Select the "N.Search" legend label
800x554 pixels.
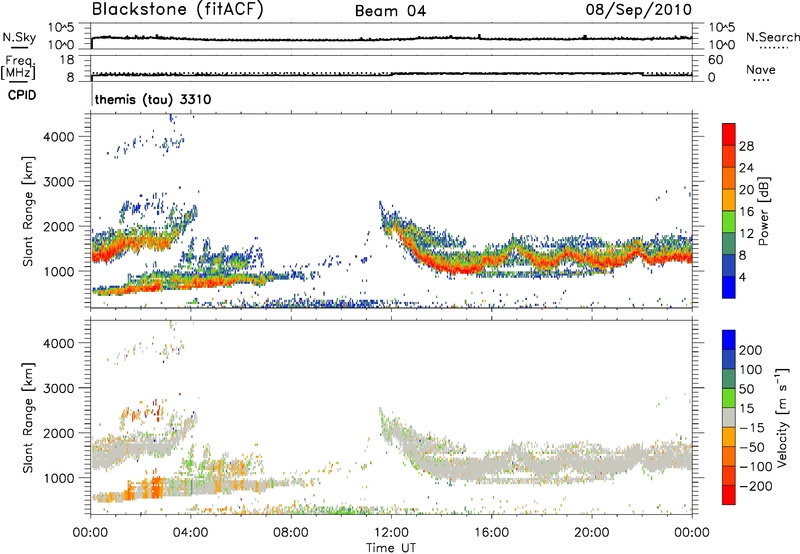[x=772, y=37]
